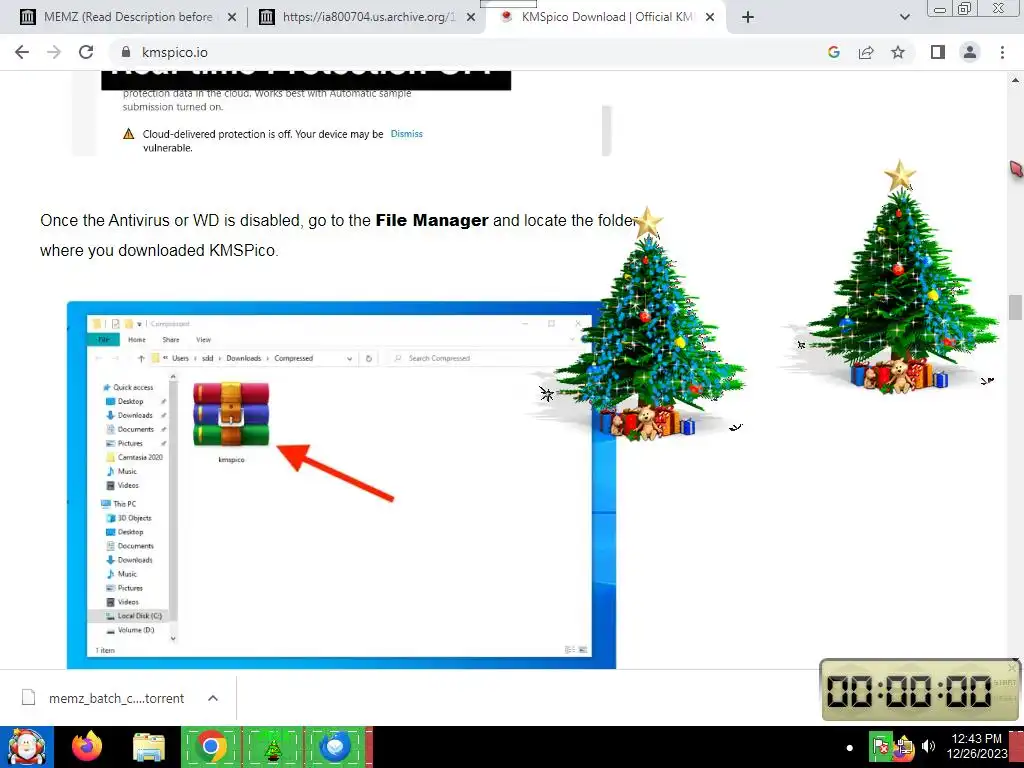Viewport: 1024px width, 768px height.
Task: Open File Explorer from the taskbar
Action: 149,746
